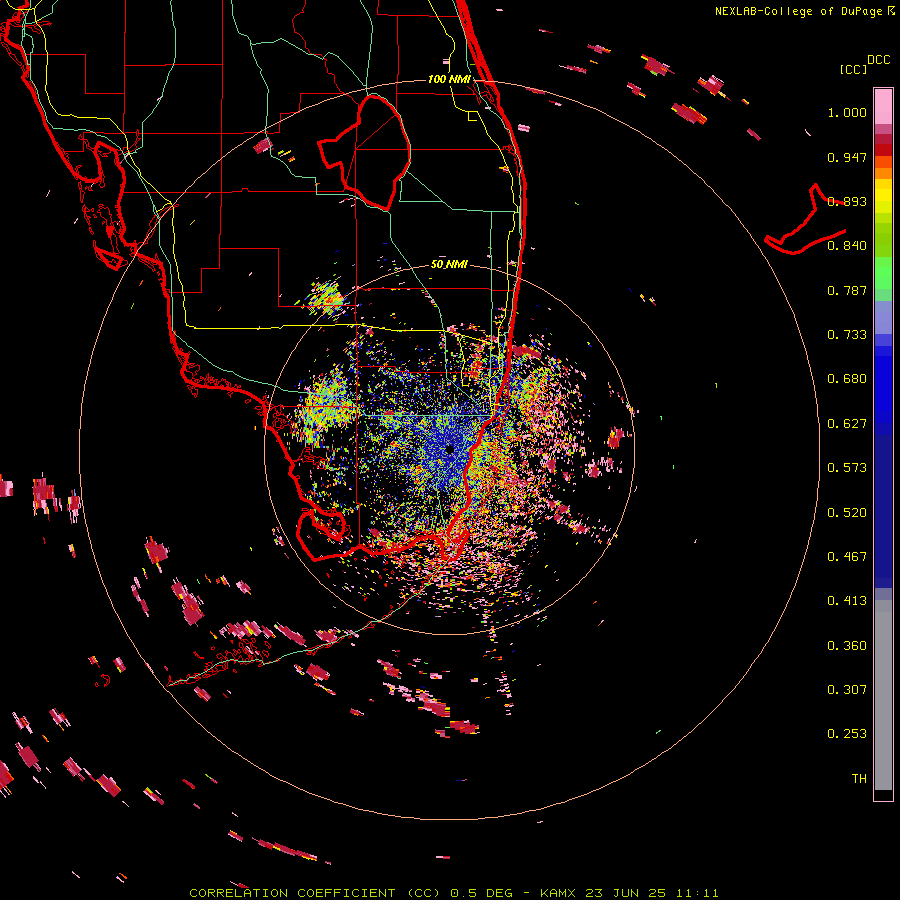Click the TH threshold label
900x900 pixels.
pyautogui.click(x=859, y=779)
